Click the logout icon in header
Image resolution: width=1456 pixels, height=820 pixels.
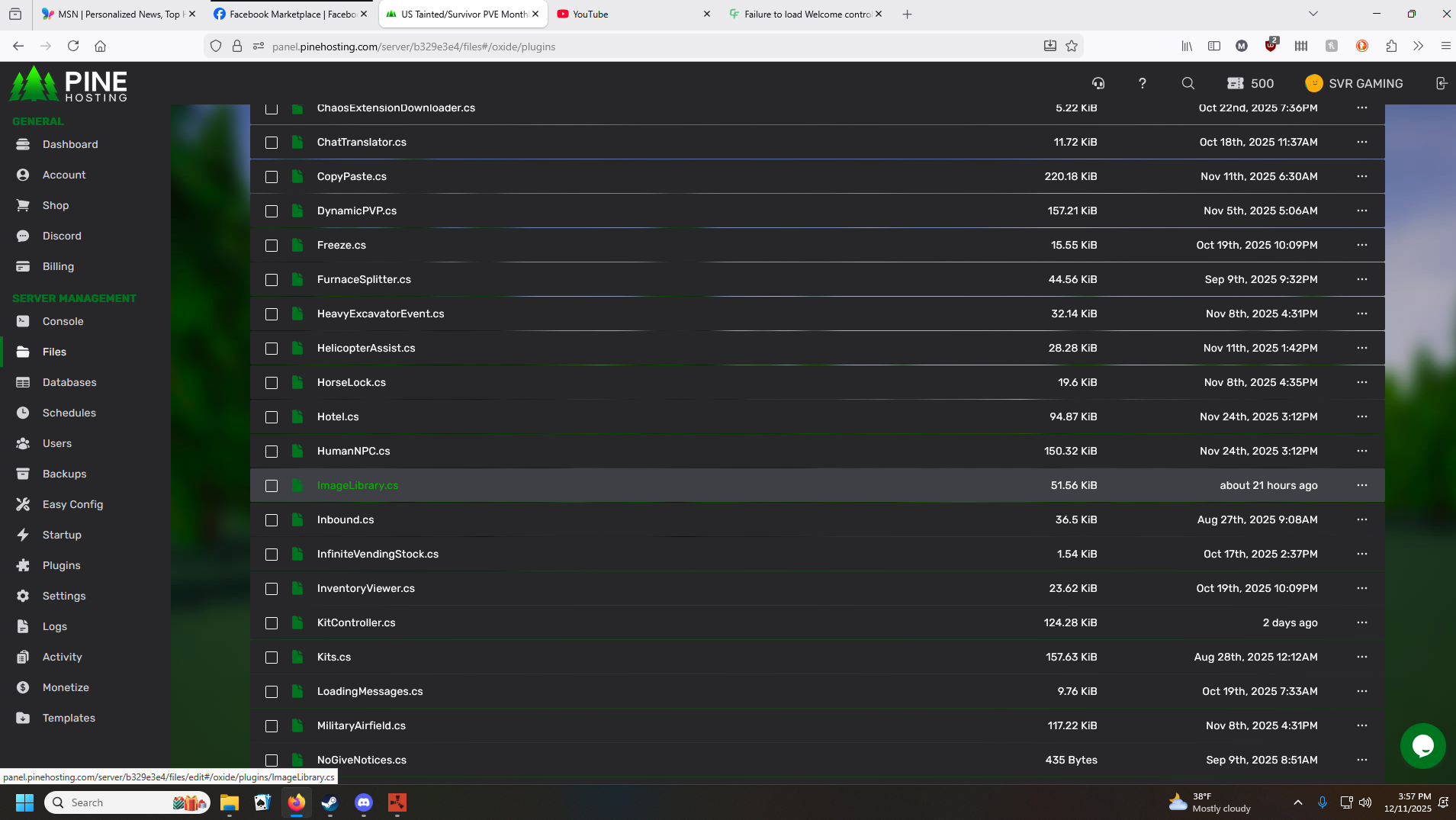1441,83
